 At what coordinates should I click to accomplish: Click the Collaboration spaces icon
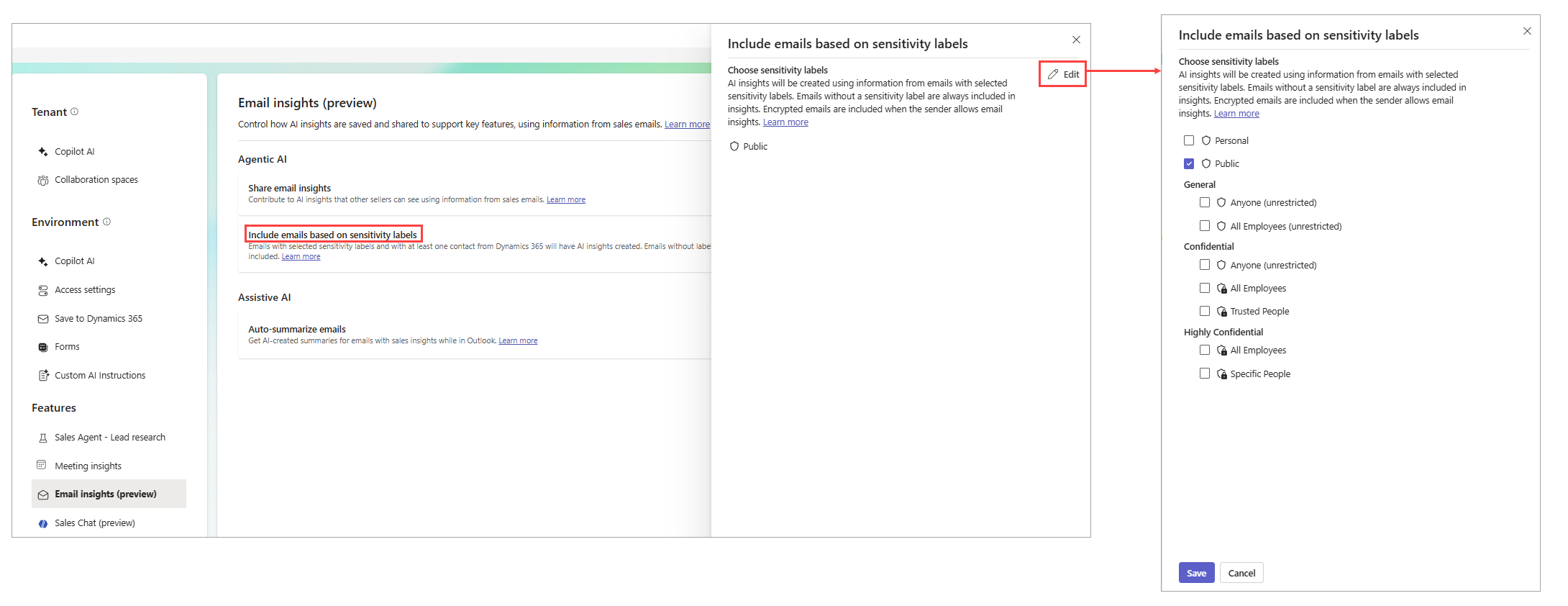43,180
